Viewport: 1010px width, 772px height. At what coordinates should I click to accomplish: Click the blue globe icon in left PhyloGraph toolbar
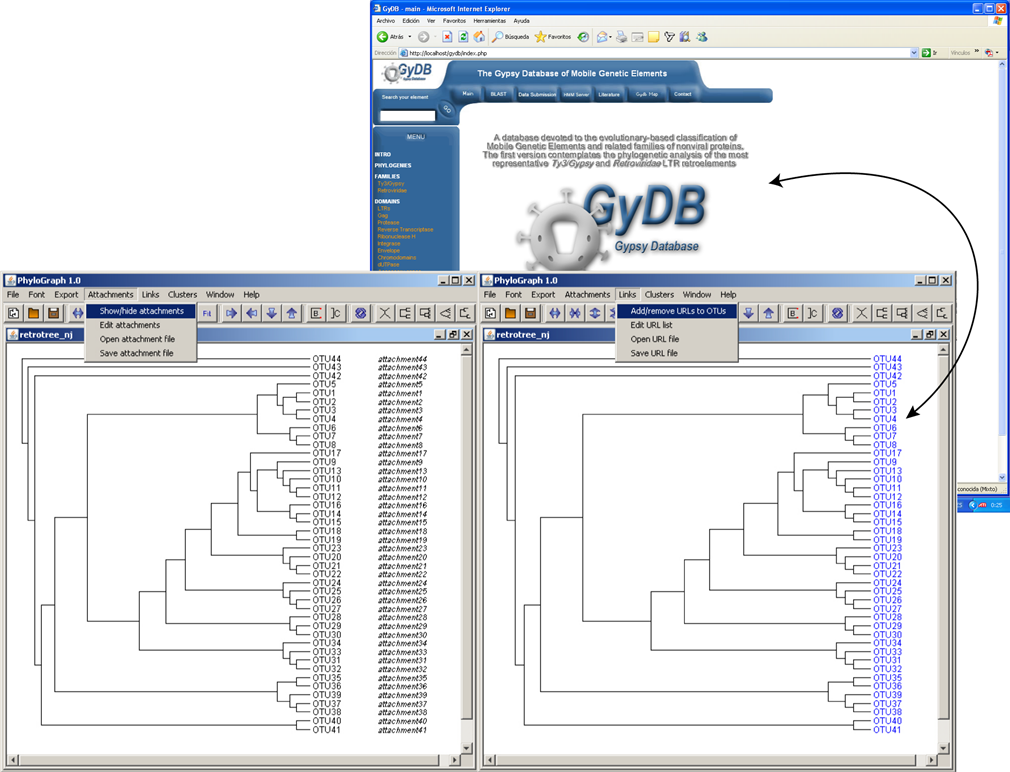pyautogui.click(x=360, y=314)
